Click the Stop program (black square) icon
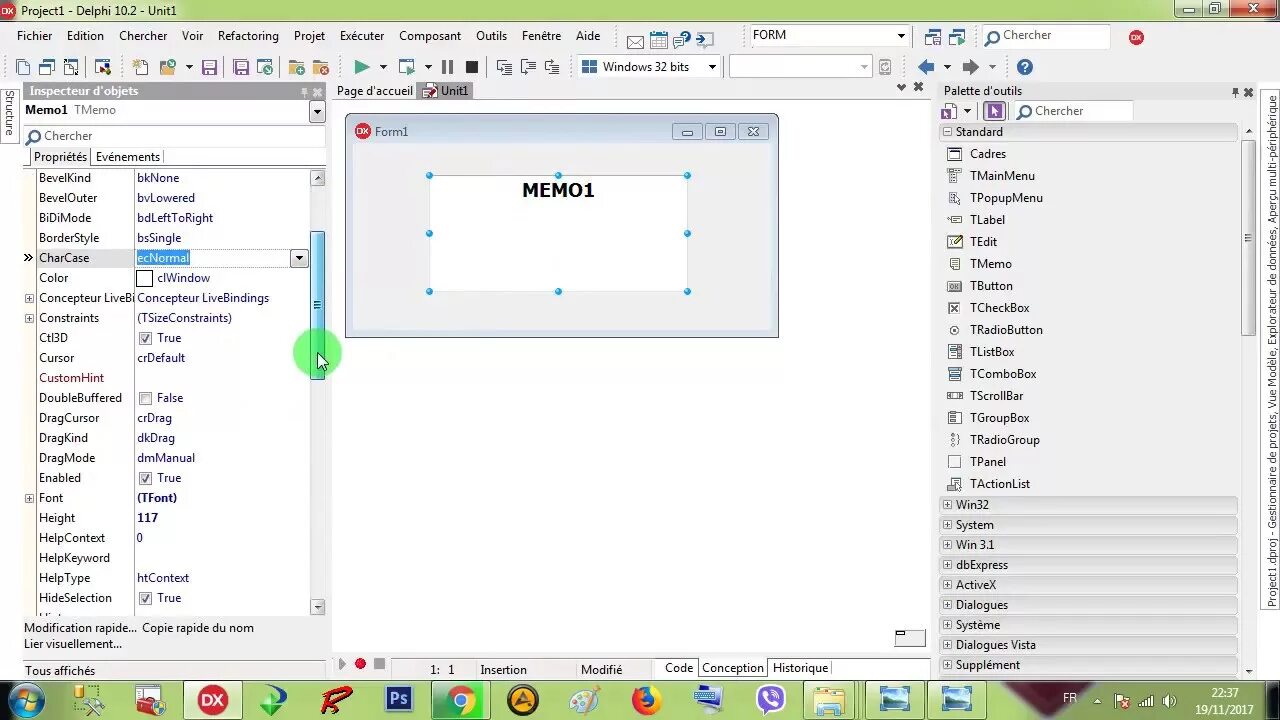The image size is (1280, 720). 472,67
